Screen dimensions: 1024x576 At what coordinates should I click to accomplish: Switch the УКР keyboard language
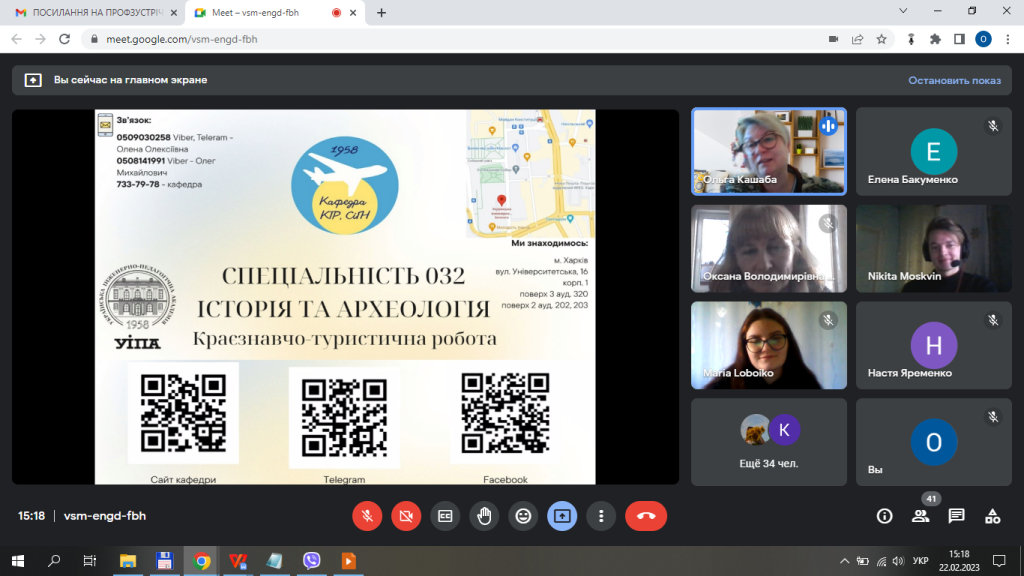pyautogui.click(x=920, y=561)
